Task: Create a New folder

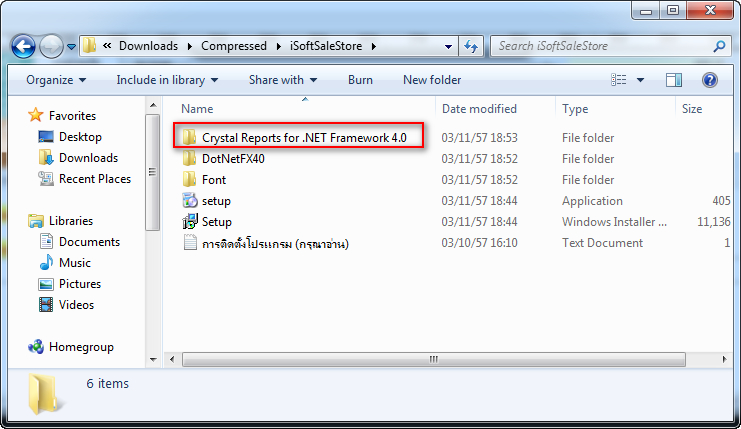Action: (x=432, y=80)
